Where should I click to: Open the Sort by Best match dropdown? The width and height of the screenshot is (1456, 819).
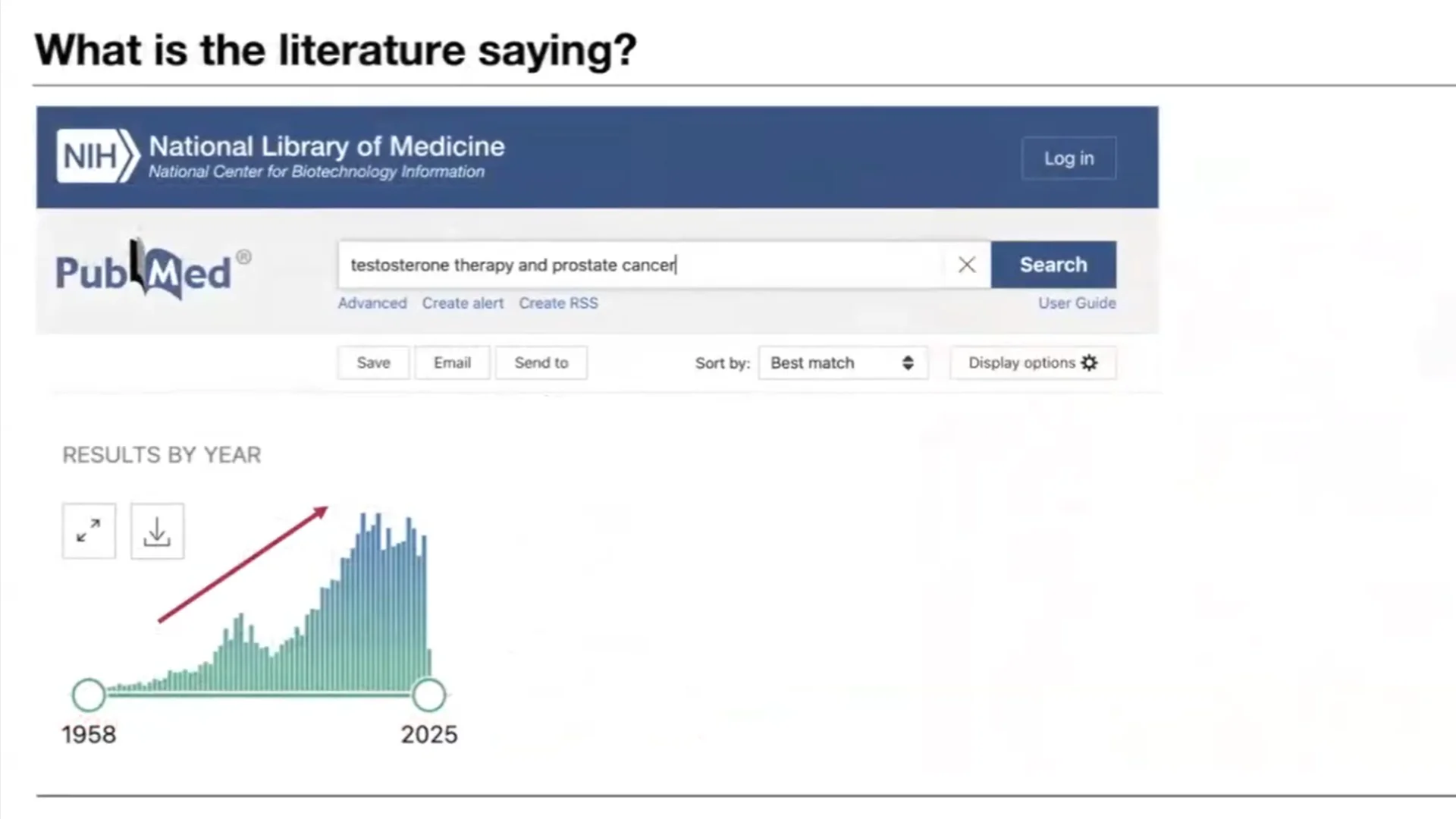tap(843, 362)
